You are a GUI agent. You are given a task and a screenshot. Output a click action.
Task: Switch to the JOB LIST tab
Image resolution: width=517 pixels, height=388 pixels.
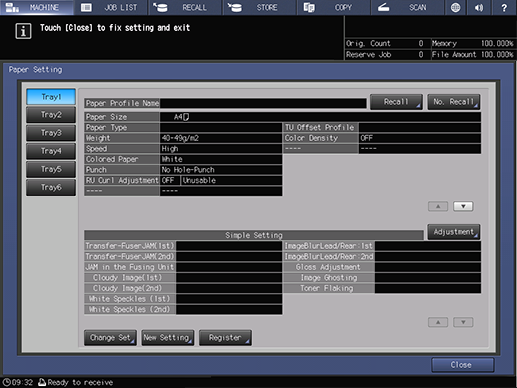[111, 7]
